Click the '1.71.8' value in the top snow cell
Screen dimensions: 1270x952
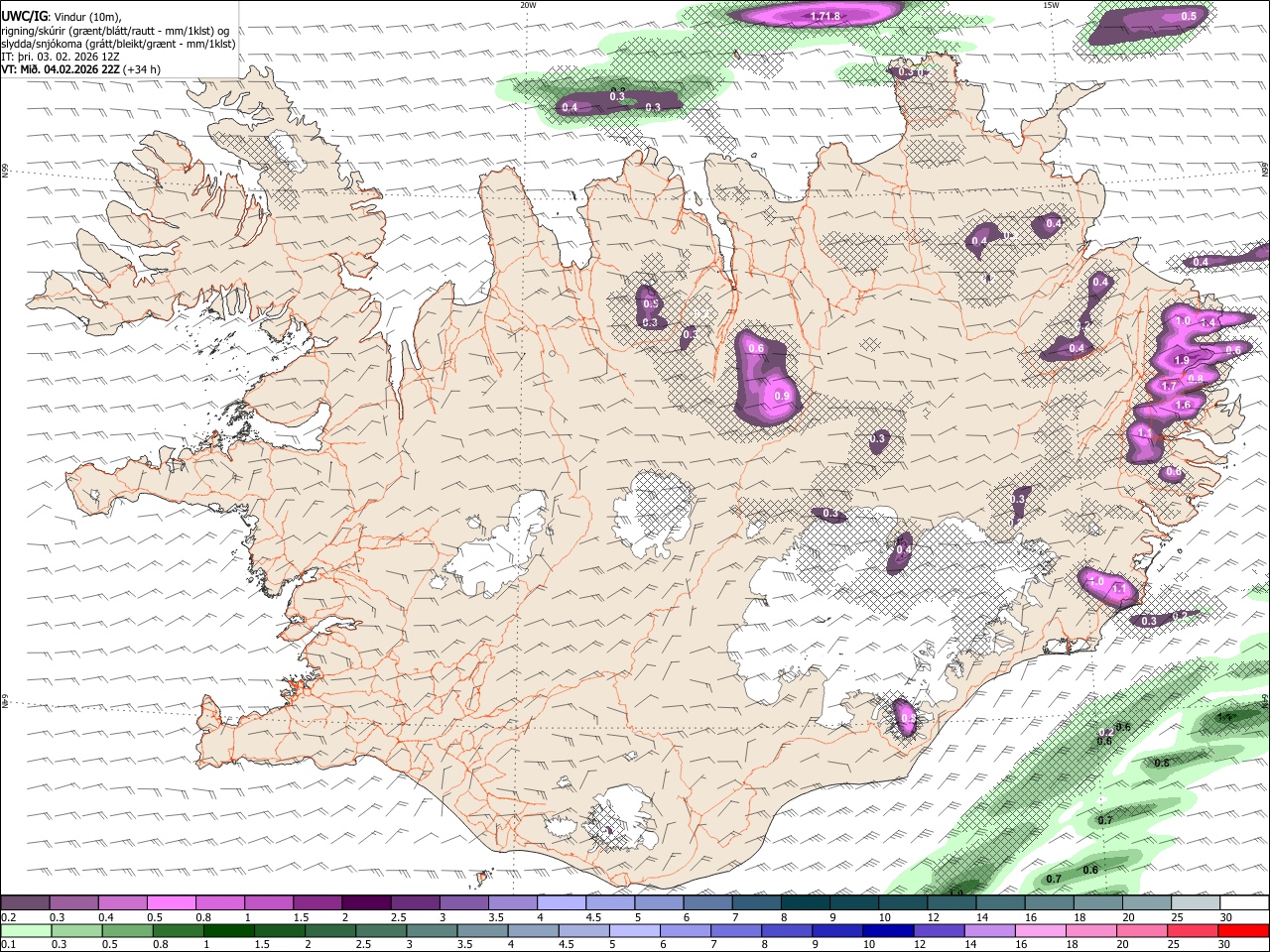[825, 16]
